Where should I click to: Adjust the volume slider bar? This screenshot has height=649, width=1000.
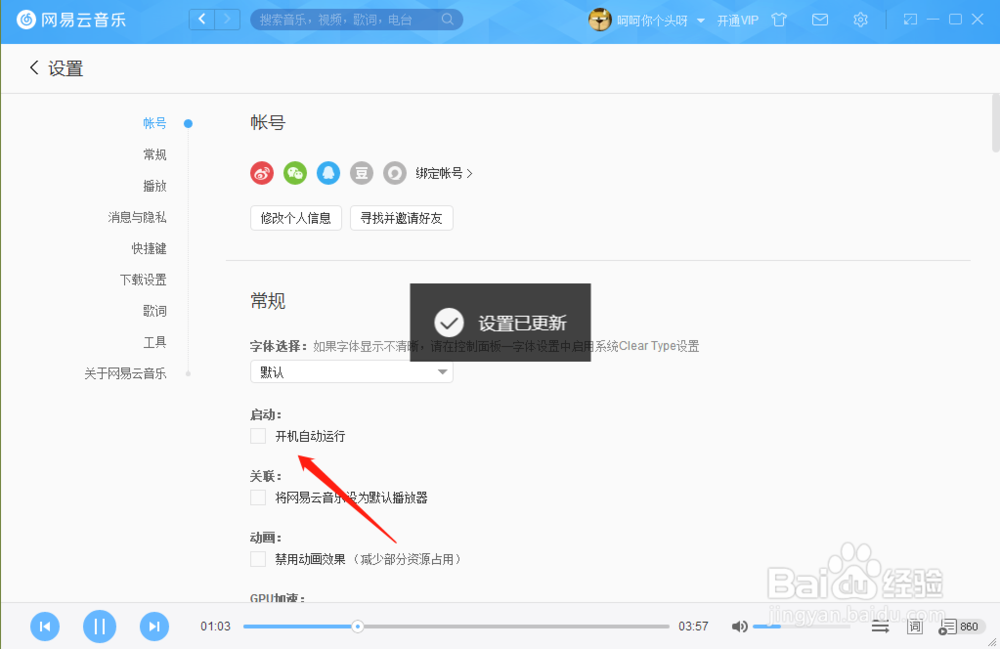(801, 626)
